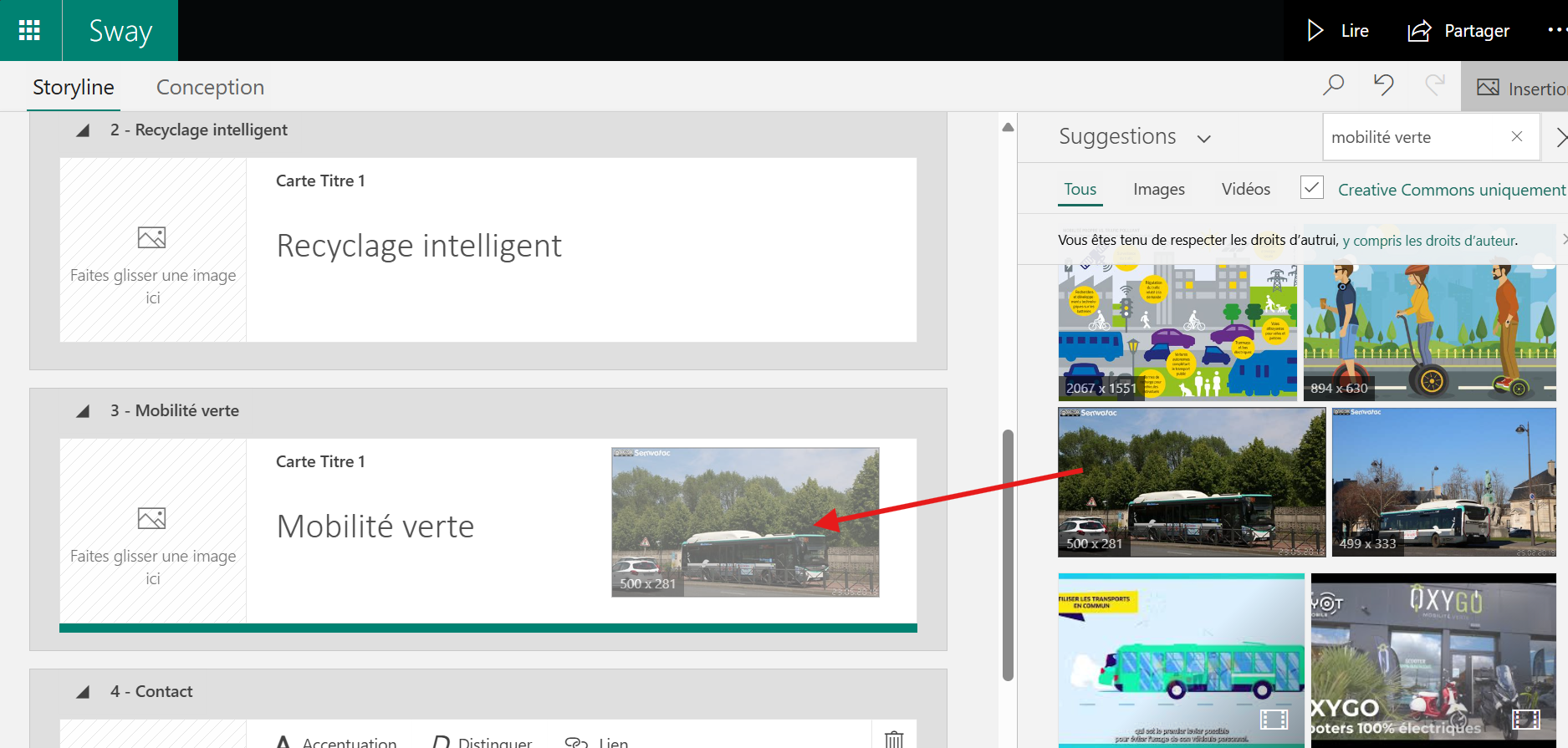1568x748 pixels.
Task: Click the undo arrow icon
Action: [1384, 85]
